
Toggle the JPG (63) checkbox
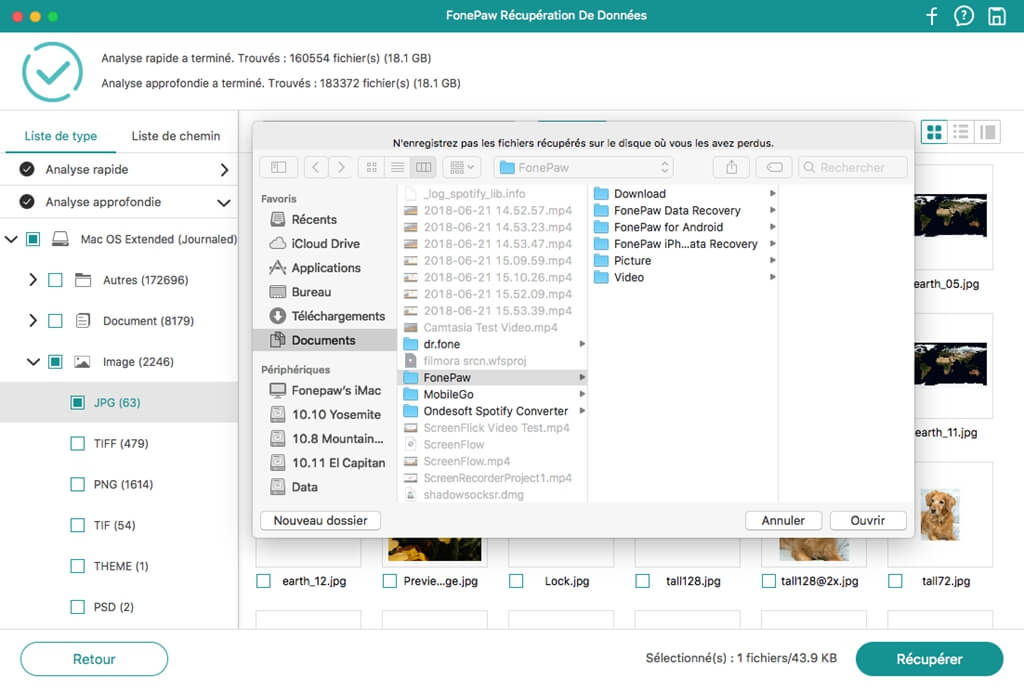[x=78, y=402]
